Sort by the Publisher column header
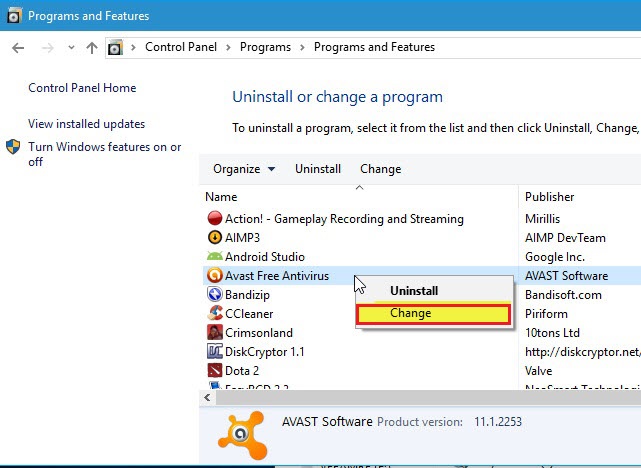The height and width of the screenshot is (468, 641). pyautogui.click(x=549, y=197)
